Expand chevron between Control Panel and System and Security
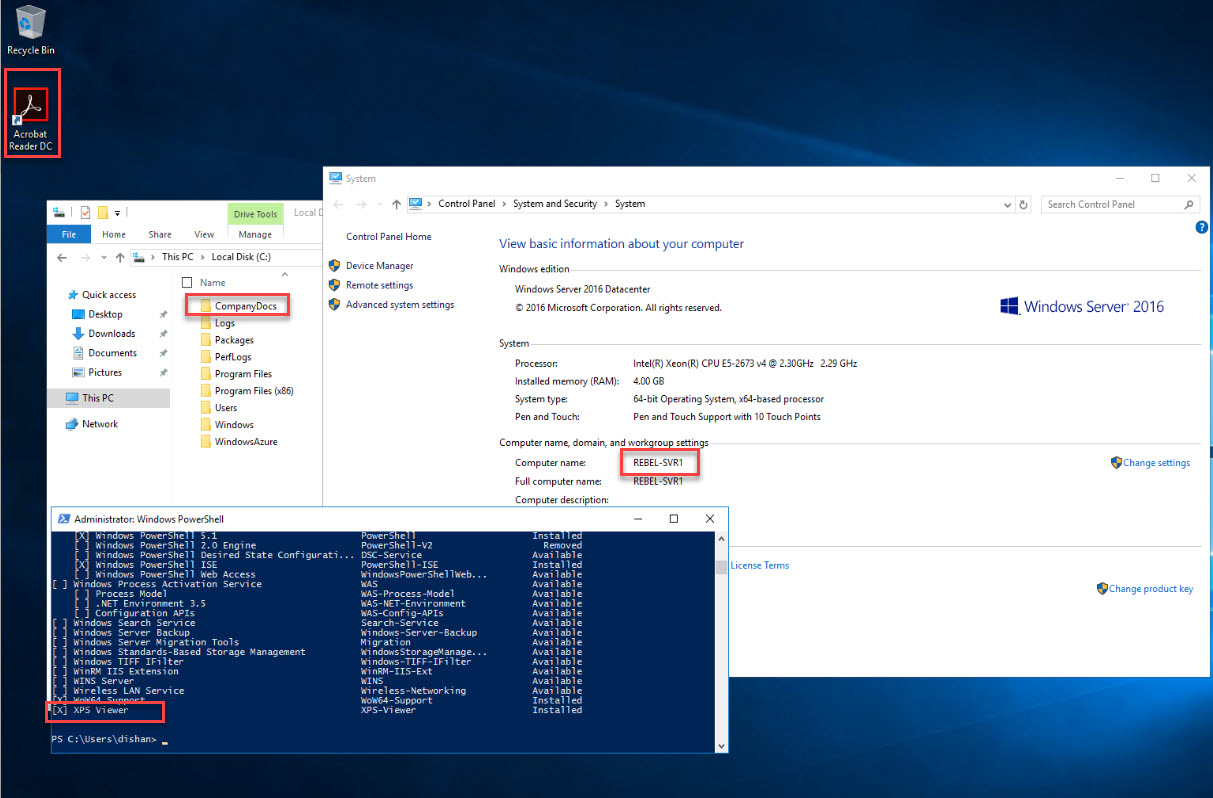 506,204
